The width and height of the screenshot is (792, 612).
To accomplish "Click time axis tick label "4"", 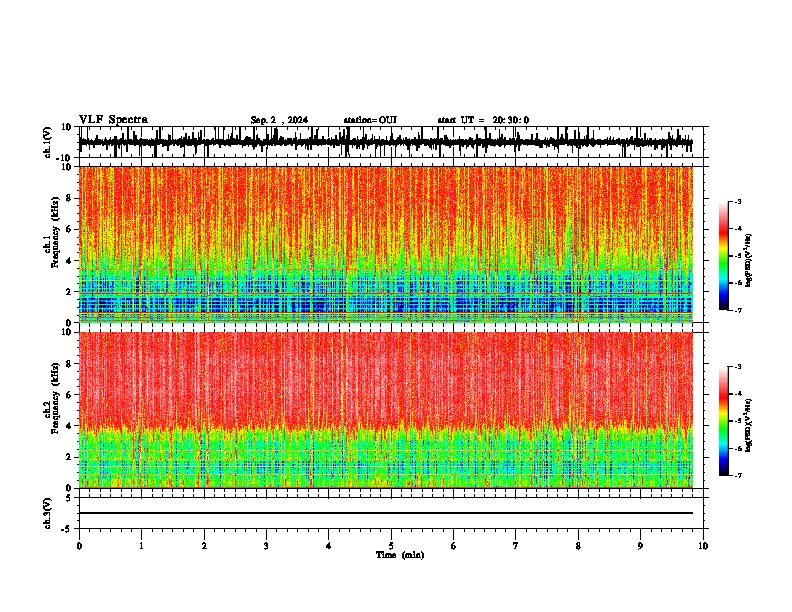I will (329, 546).
